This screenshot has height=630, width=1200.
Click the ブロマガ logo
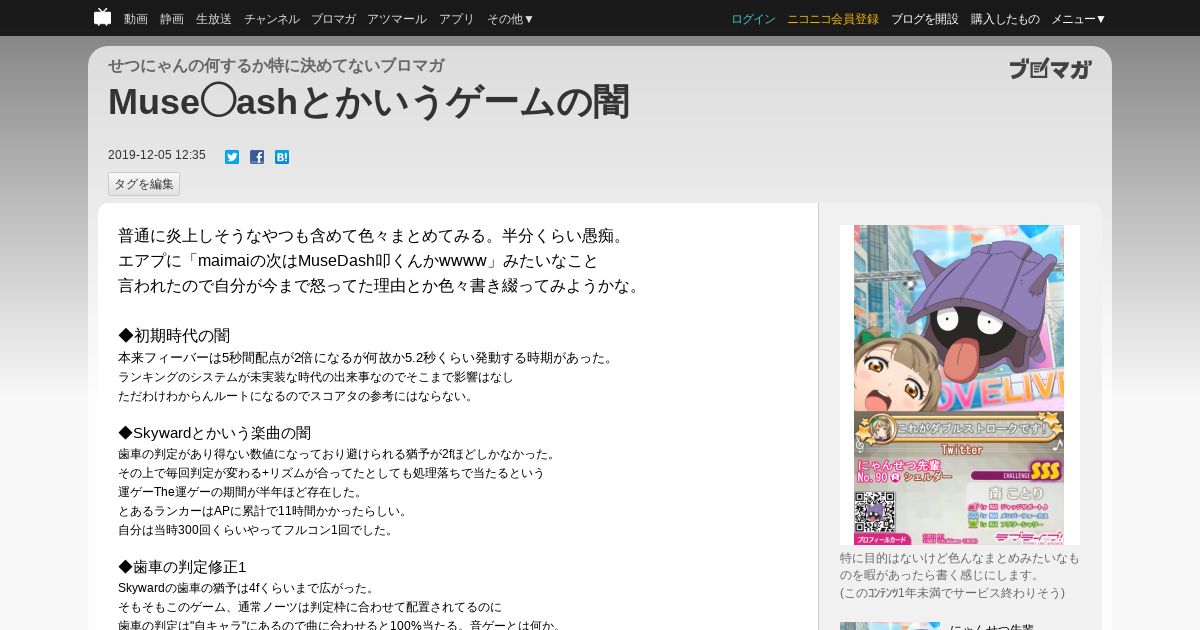pos(1050,69)
